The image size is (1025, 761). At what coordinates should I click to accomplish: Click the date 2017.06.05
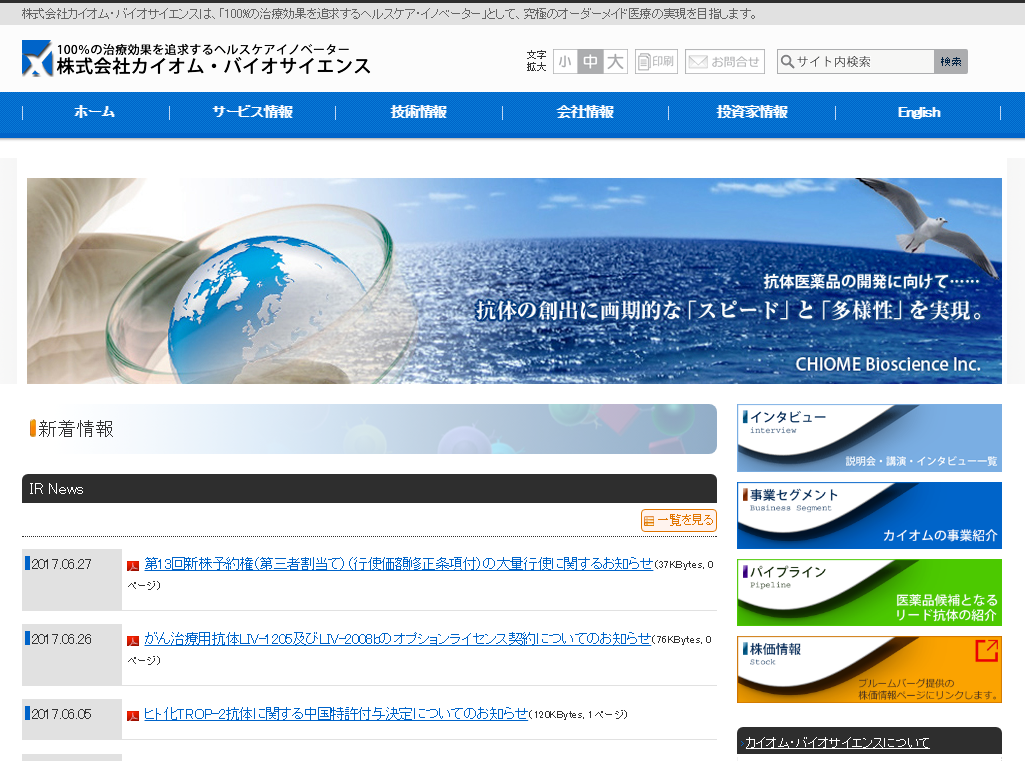pyautogui.click(x=61, y=715)
